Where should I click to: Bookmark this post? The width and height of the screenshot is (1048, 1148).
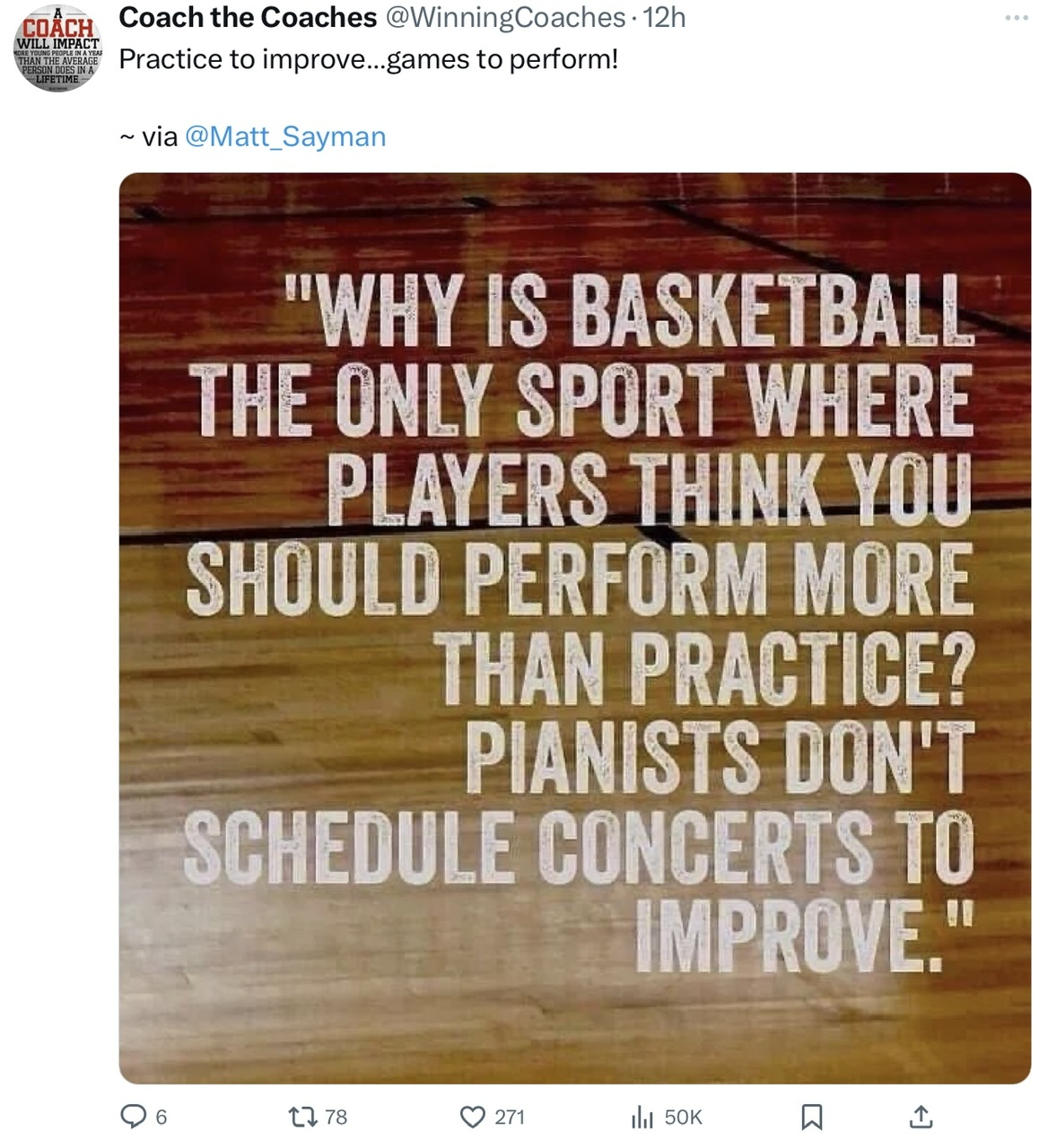pos(811,1117)
